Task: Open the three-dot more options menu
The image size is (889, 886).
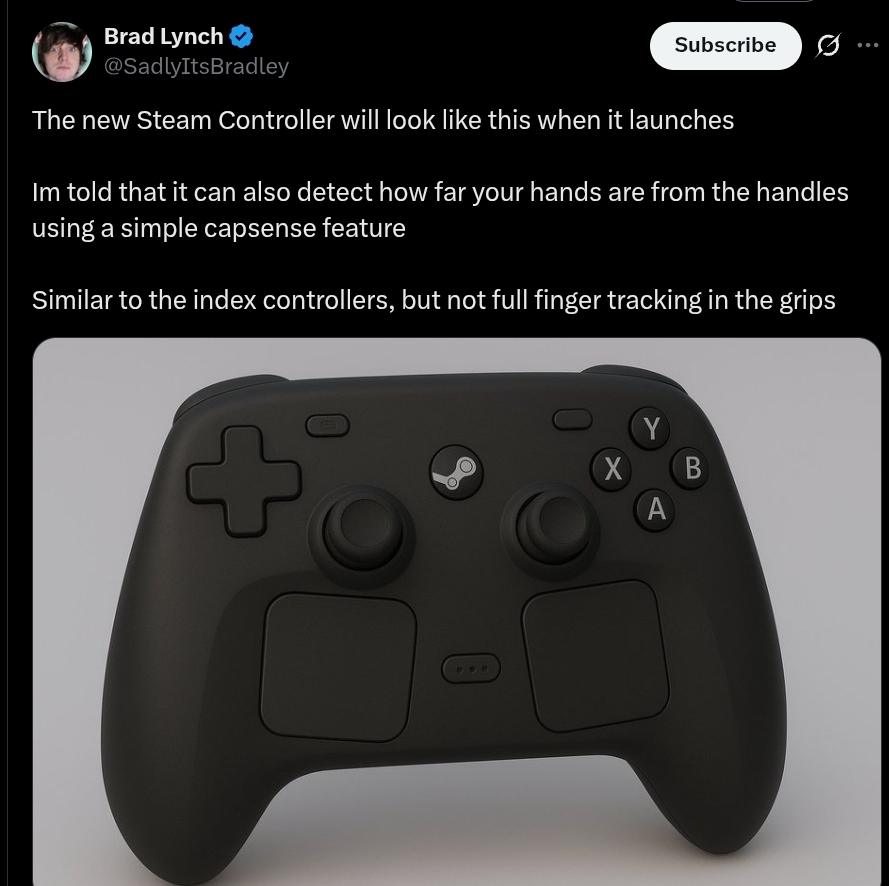Action: 868,45
